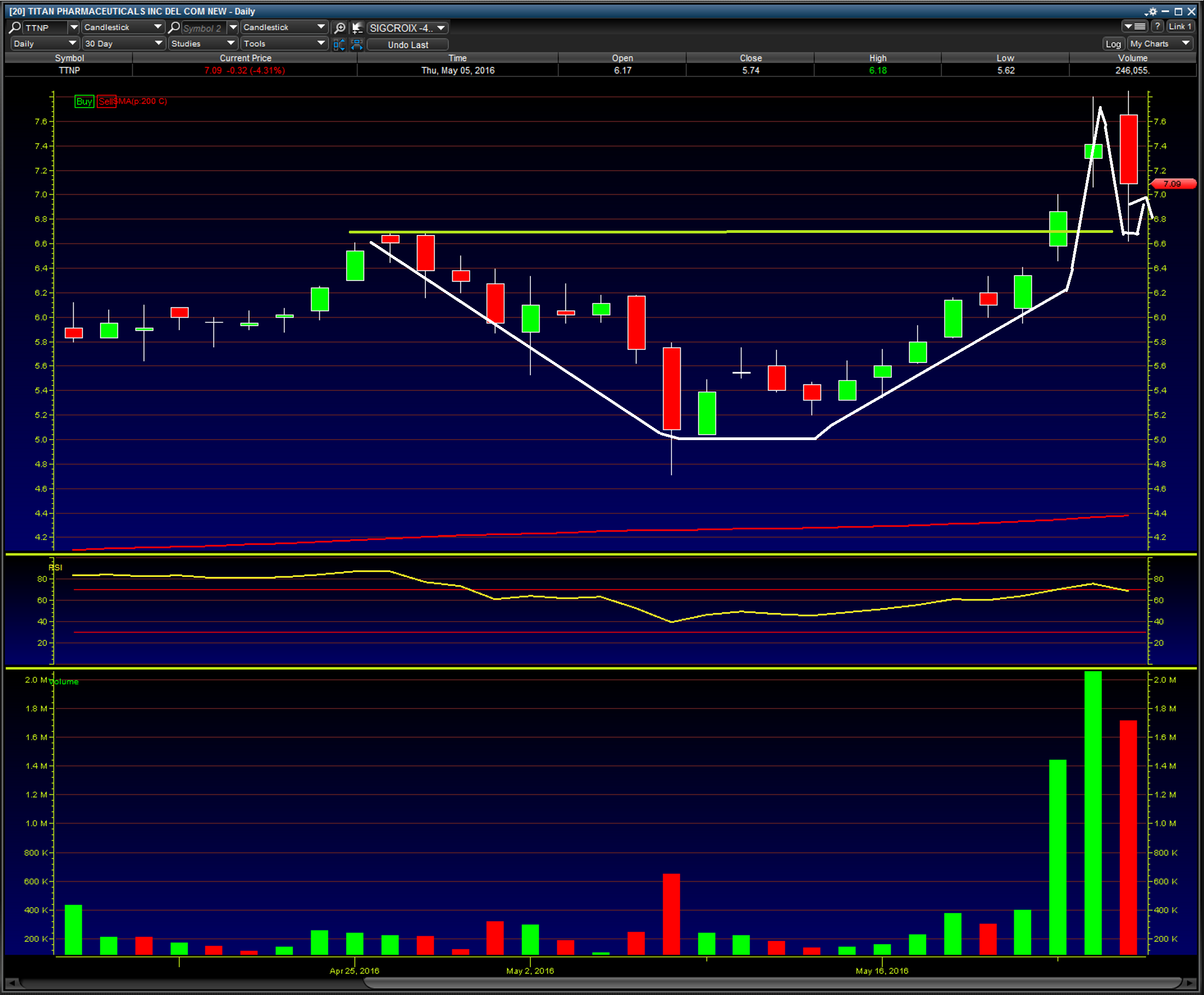Screen dimensions: 1204x995
Task: Click the Link 1 button
Action: (1179, 26)
